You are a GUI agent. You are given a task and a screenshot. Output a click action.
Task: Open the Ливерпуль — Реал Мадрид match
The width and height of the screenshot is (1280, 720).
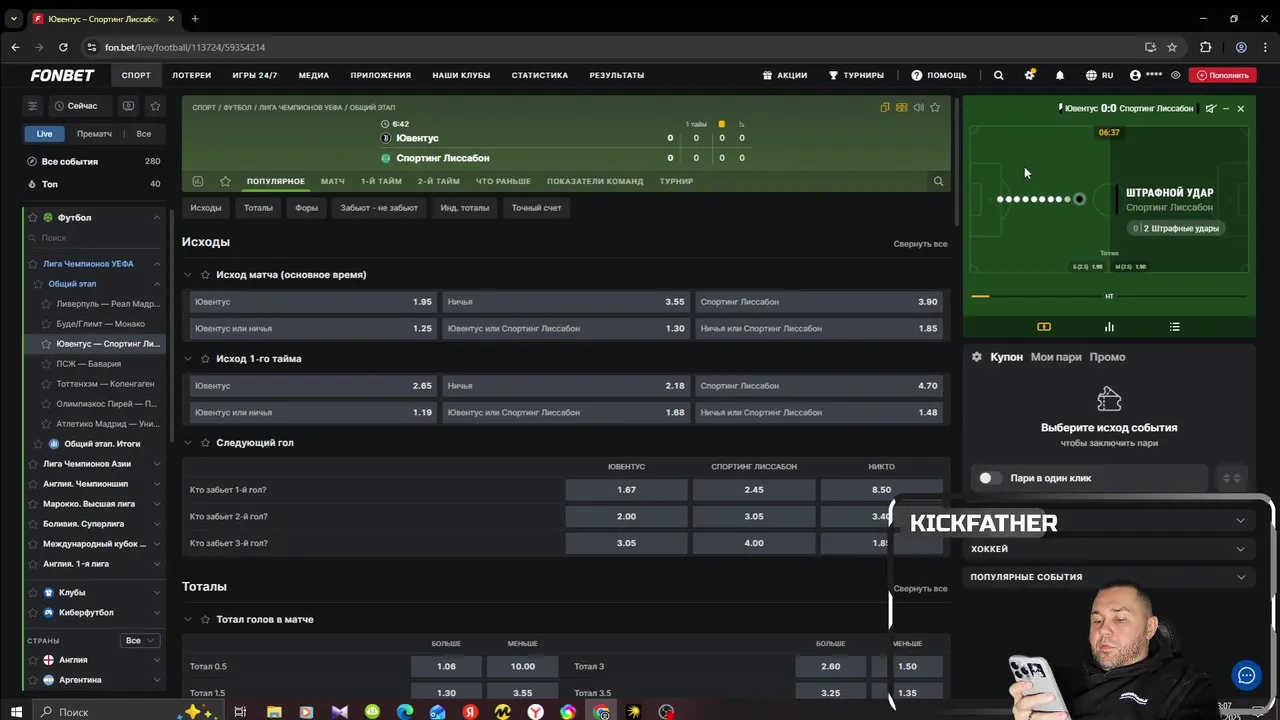point(107,304)
